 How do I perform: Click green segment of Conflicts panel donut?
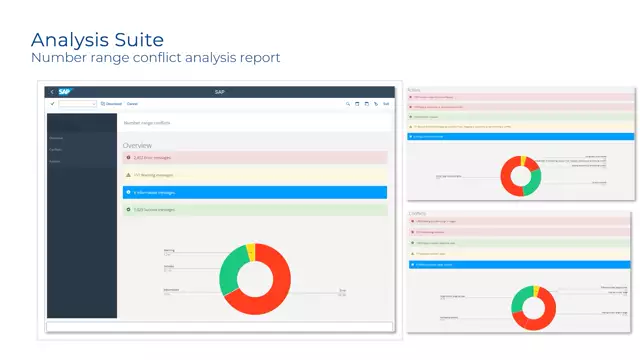(520, 298)
